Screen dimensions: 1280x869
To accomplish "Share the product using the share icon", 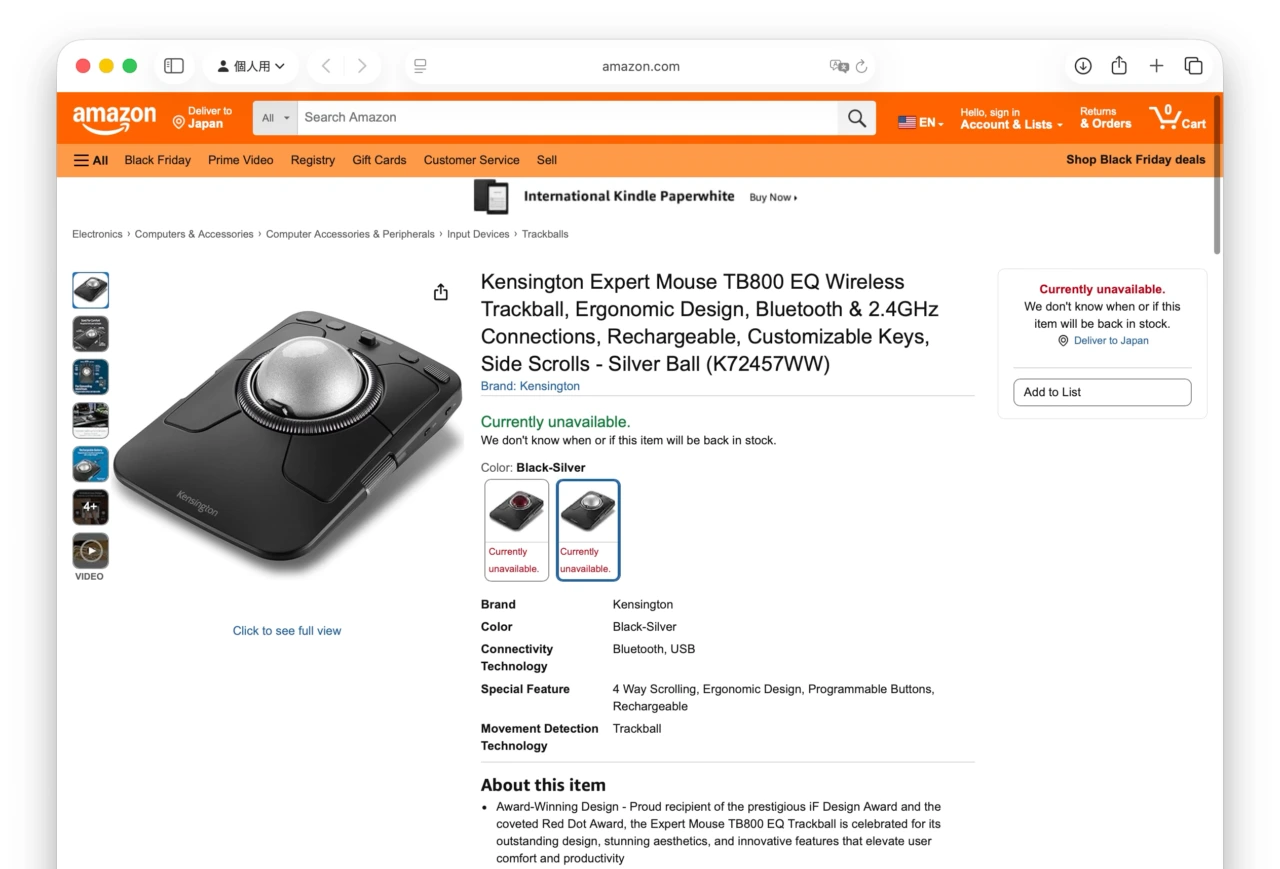I will [440, 292].
